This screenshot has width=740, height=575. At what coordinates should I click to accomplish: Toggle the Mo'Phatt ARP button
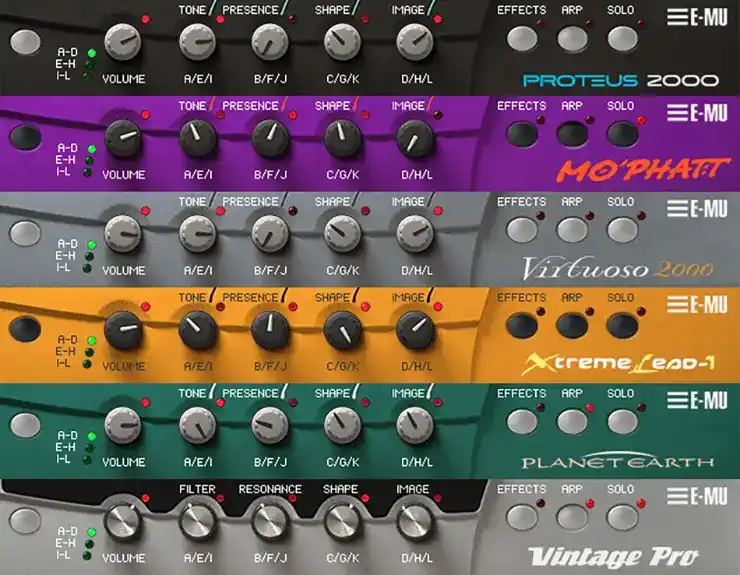(x=572, y=135)
